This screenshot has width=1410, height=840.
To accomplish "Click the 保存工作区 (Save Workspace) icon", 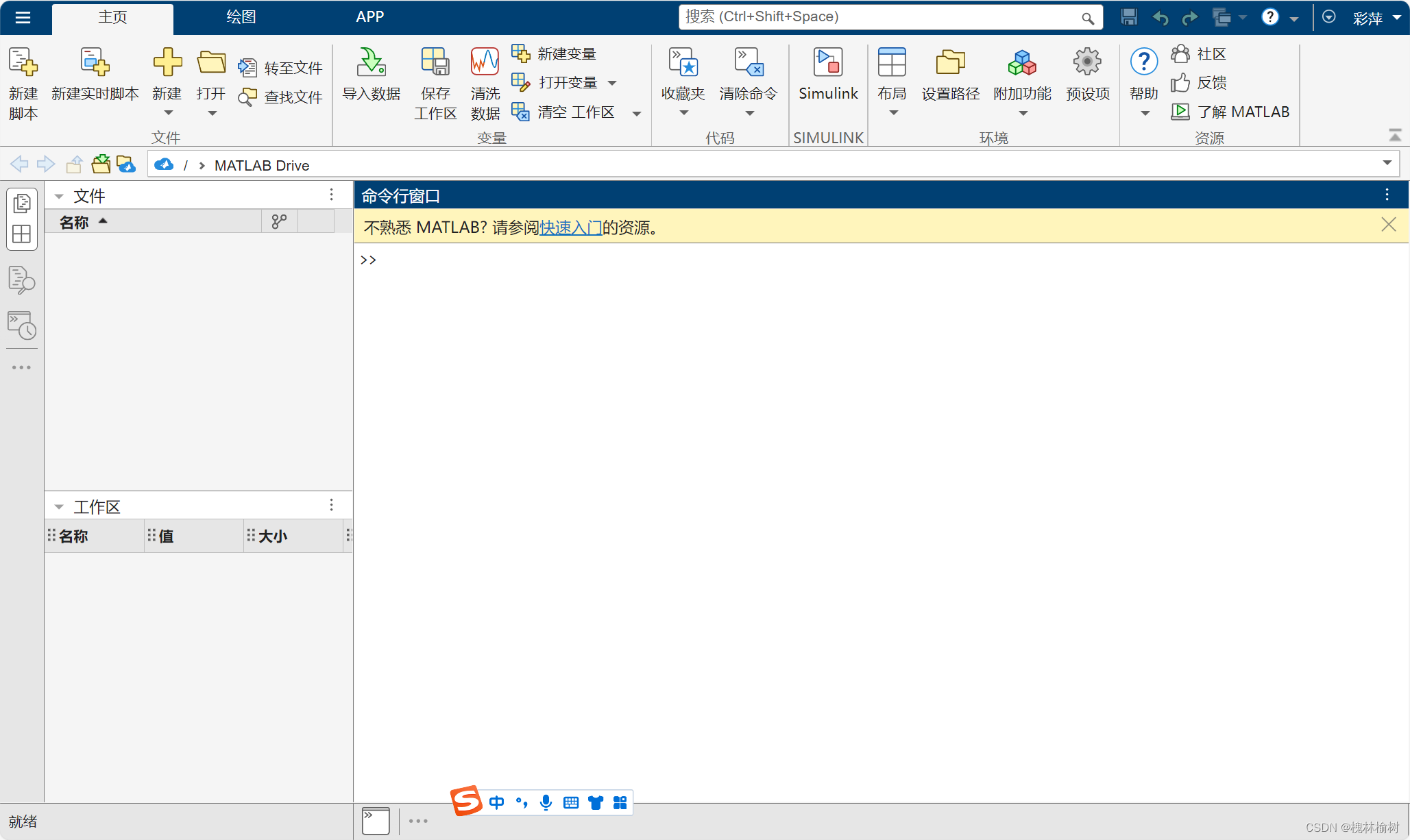I will pos(435,62).
